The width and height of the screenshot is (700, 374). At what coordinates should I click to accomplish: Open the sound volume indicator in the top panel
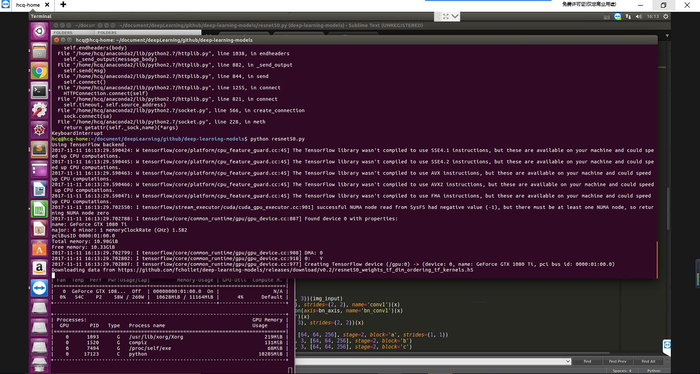point(639,17)
